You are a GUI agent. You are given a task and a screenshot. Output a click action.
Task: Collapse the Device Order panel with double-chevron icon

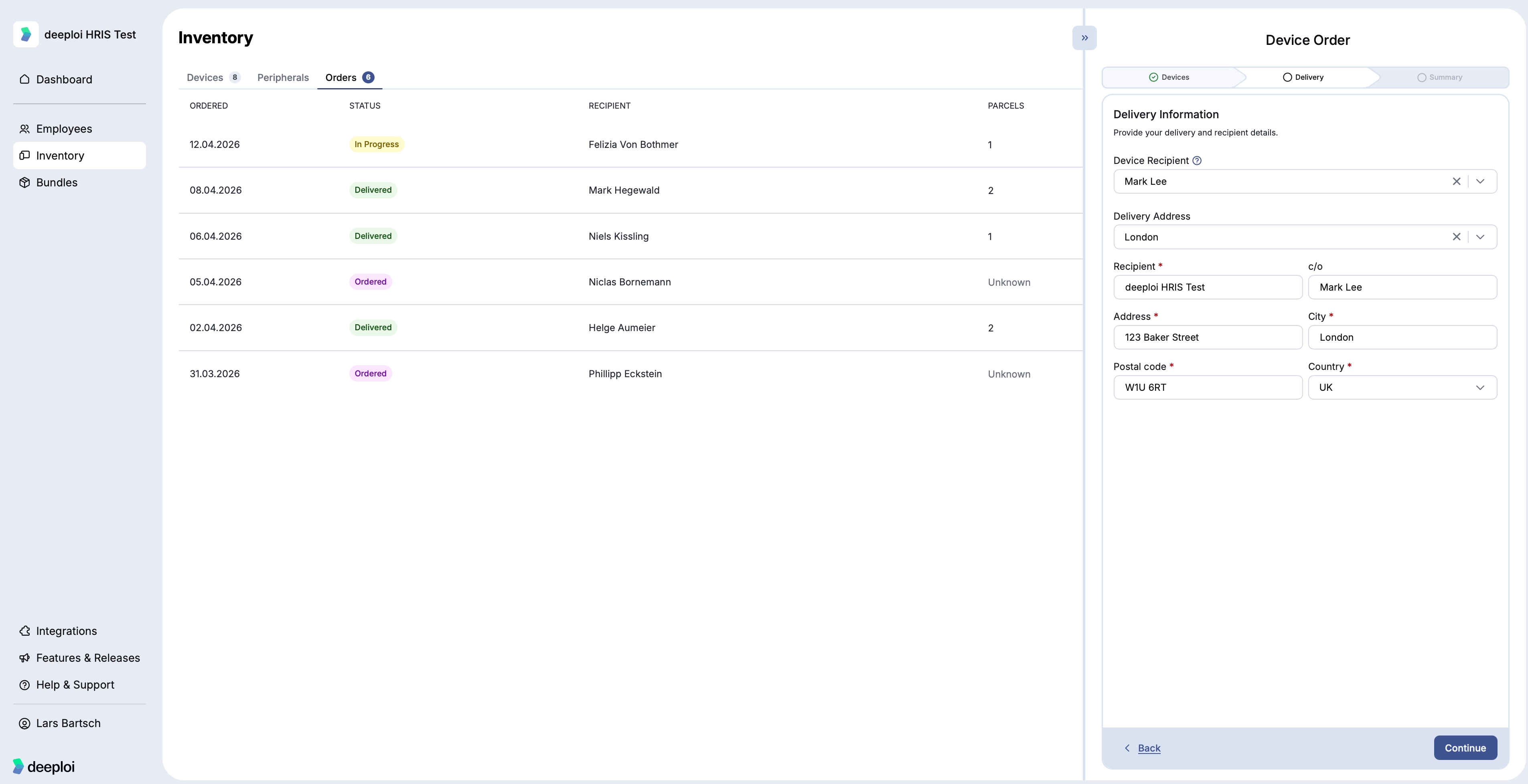[x=1084, y=38]
